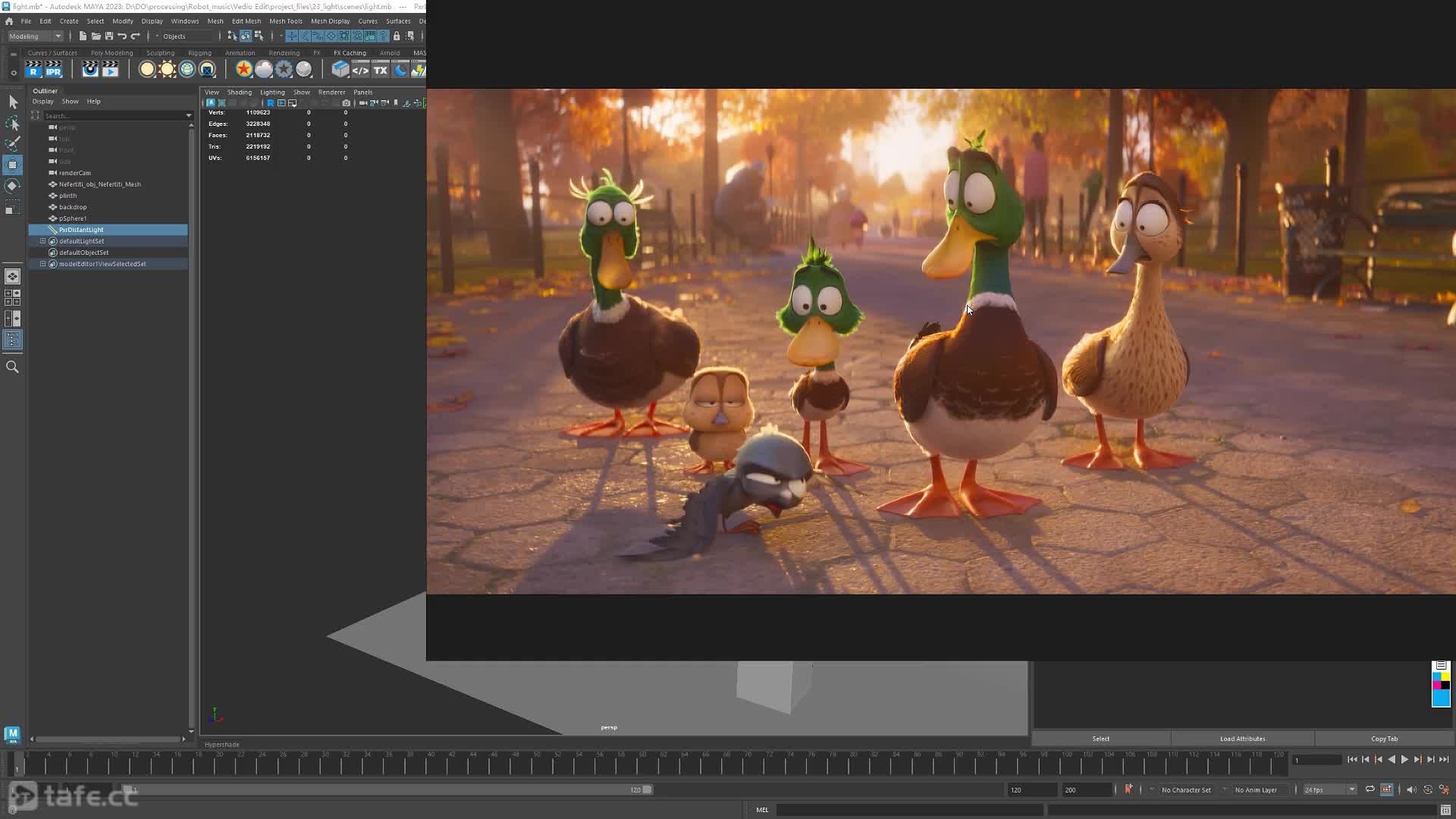
Task: Open the TX texture manager shelf icon
Action: coord(381,70)
